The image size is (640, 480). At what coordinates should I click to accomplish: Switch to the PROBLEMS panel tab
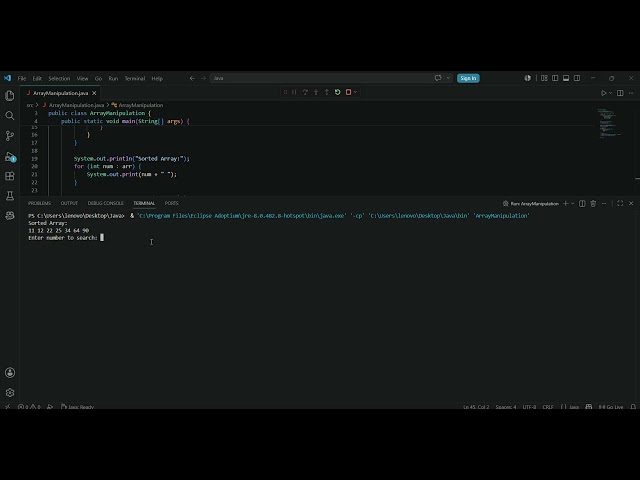(x=40, y=203)
